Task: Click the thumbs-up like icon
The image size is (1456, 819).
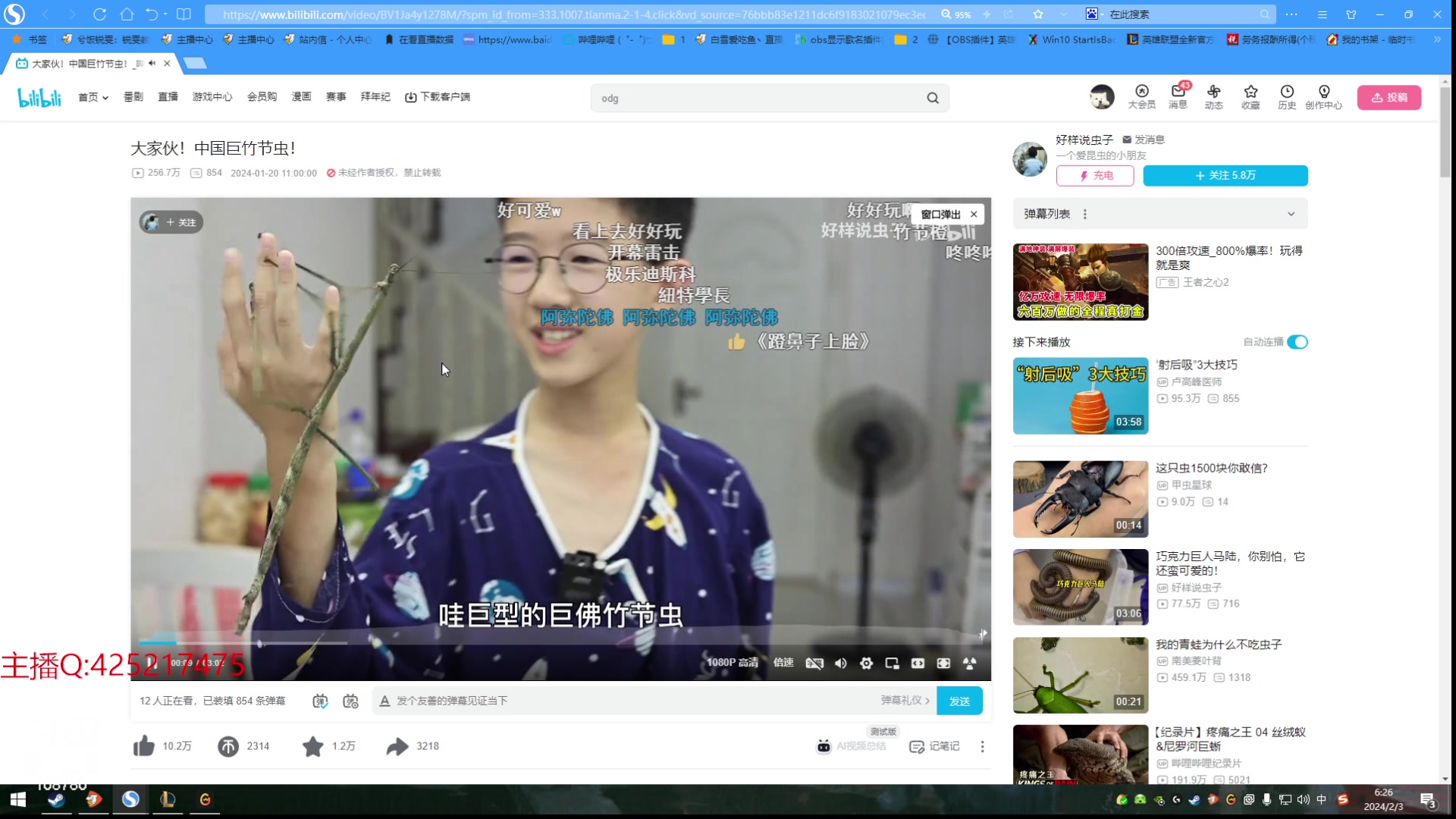Action: (x=143, y=746)
